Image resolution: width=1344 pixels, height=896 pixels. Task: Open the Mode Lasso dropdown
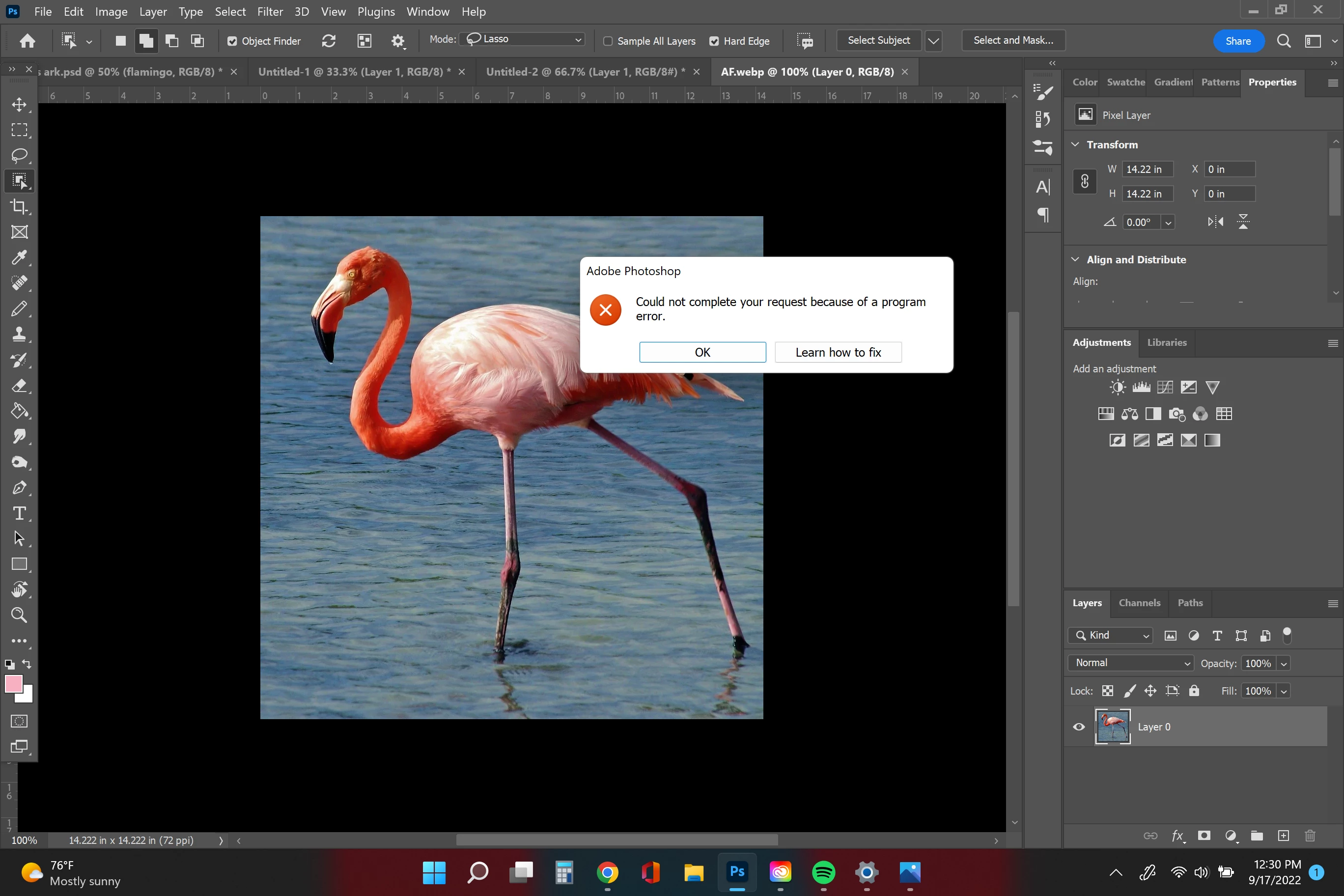[x=522, y=39]
